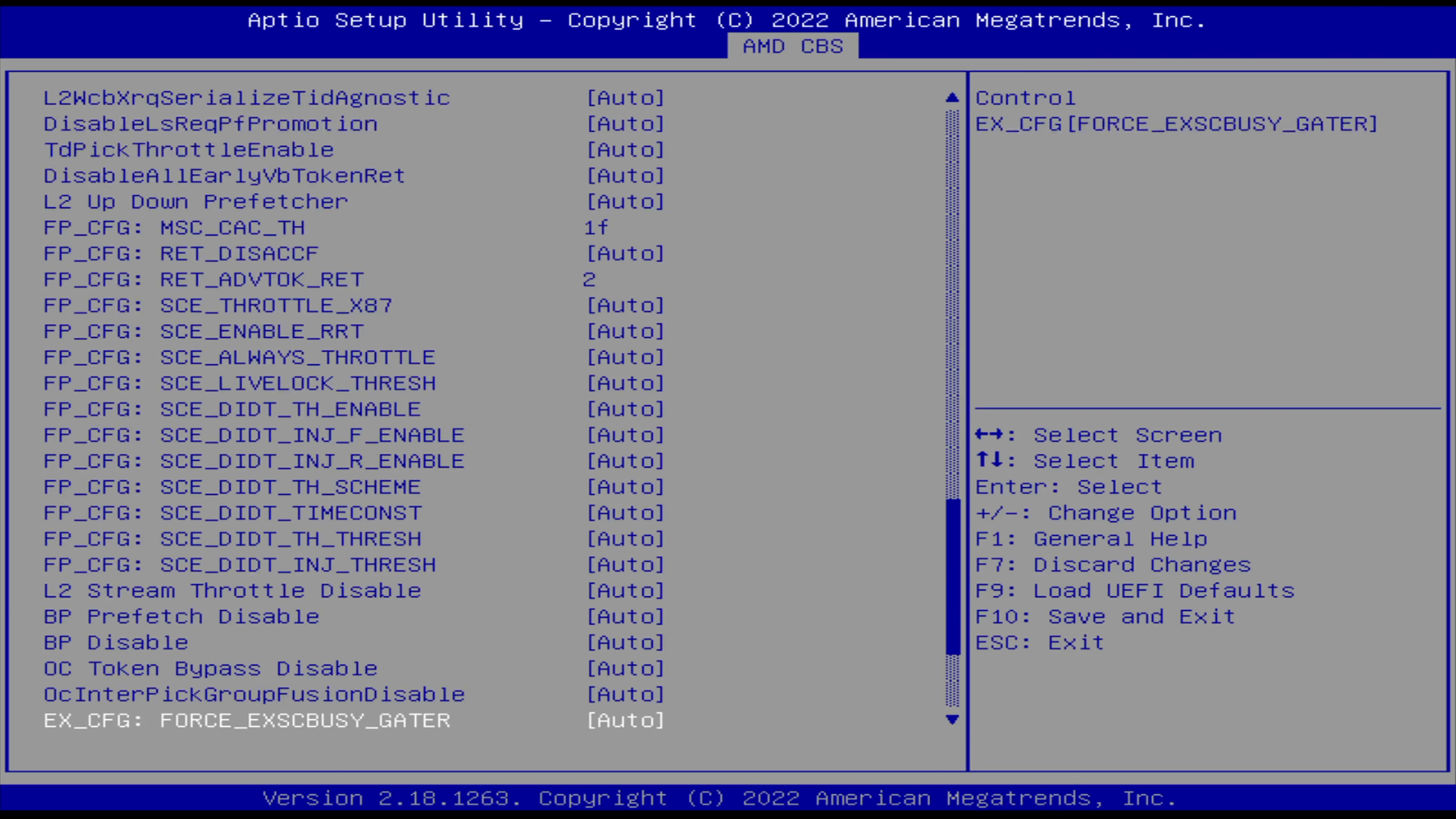The image size is (1456, 819).
Task: Select the FP_CFG: SCE_DIDT_INJ_THRESH label
Action: click(x=240, y=565)
